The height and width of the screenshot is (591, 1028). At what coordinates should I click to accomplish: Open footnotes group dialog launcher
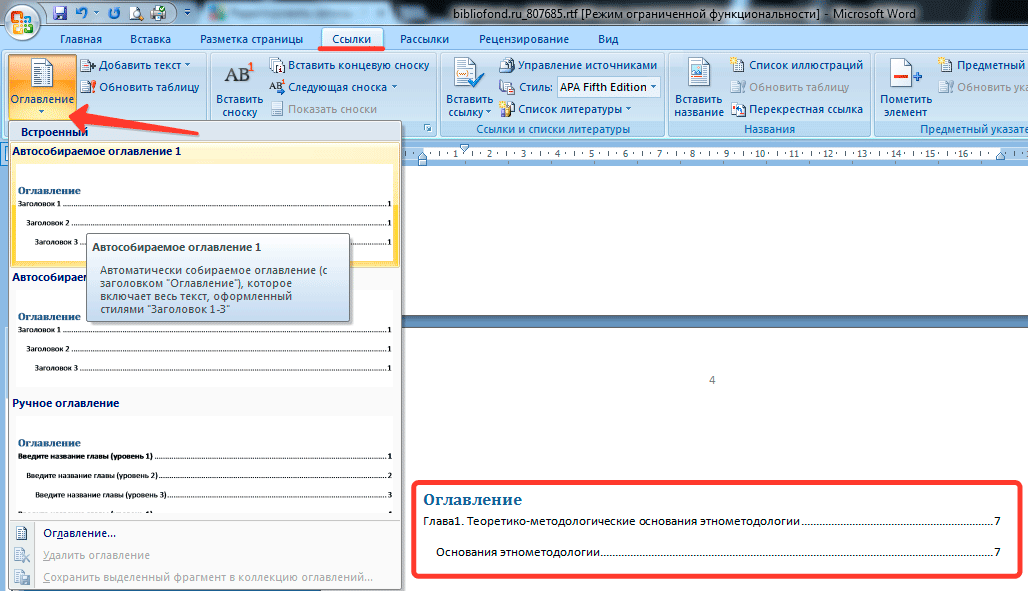[x=427, y=129]
